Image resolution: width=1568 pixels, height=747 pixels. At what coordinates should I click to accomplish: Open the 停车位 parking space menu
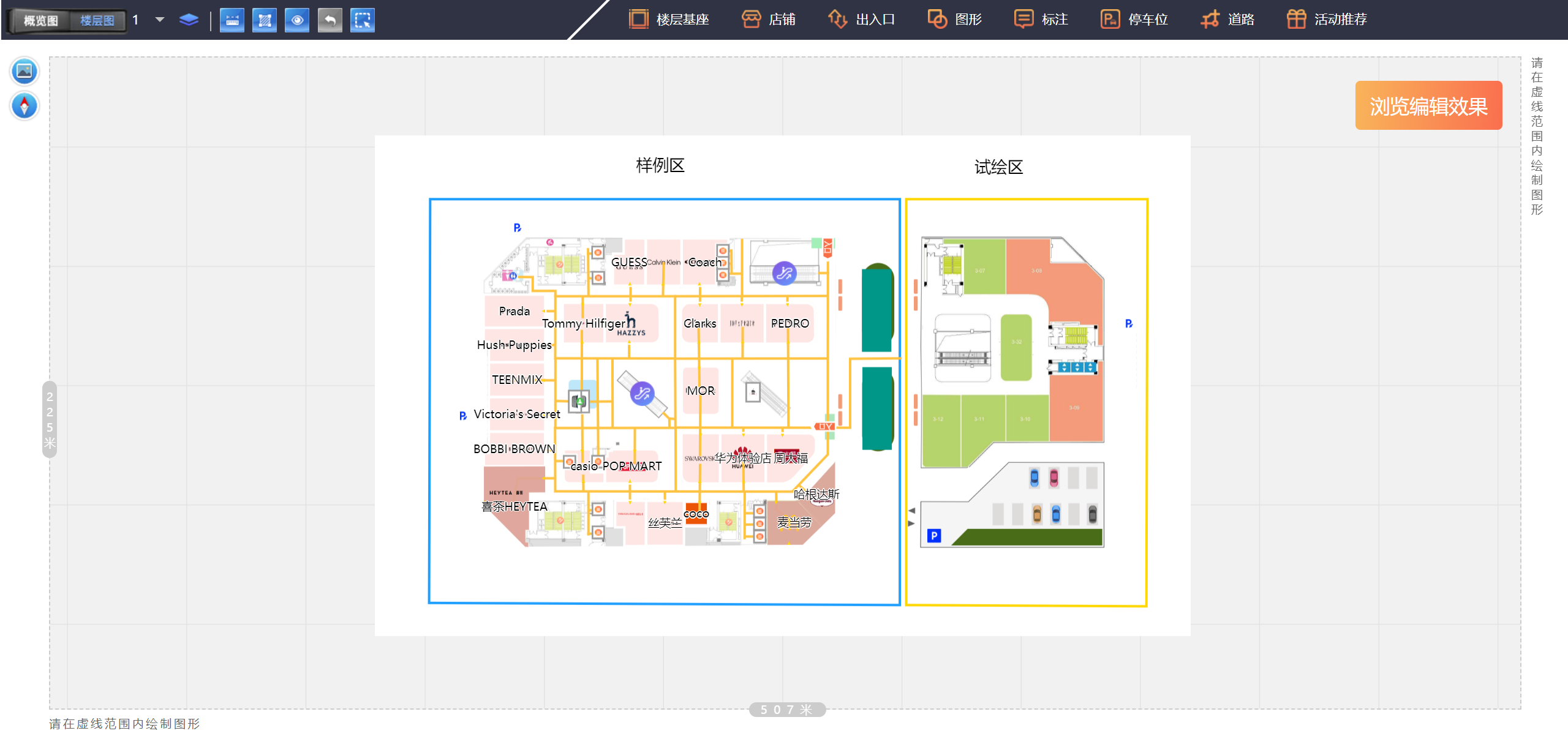(x=1134, y=20)
